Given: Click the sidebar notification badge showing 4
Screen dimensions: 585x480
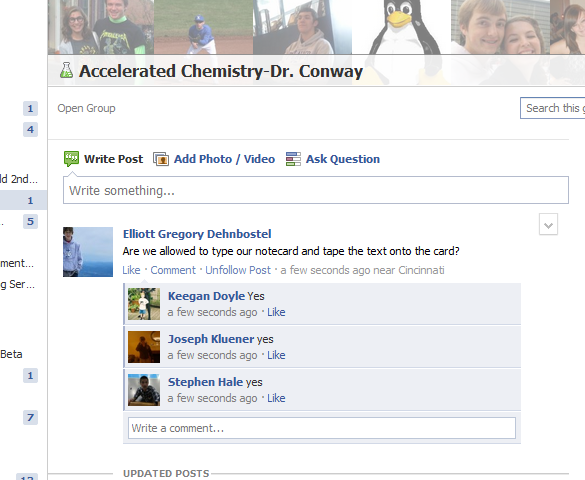Looking at the screenshot, I should pos(30,129).
